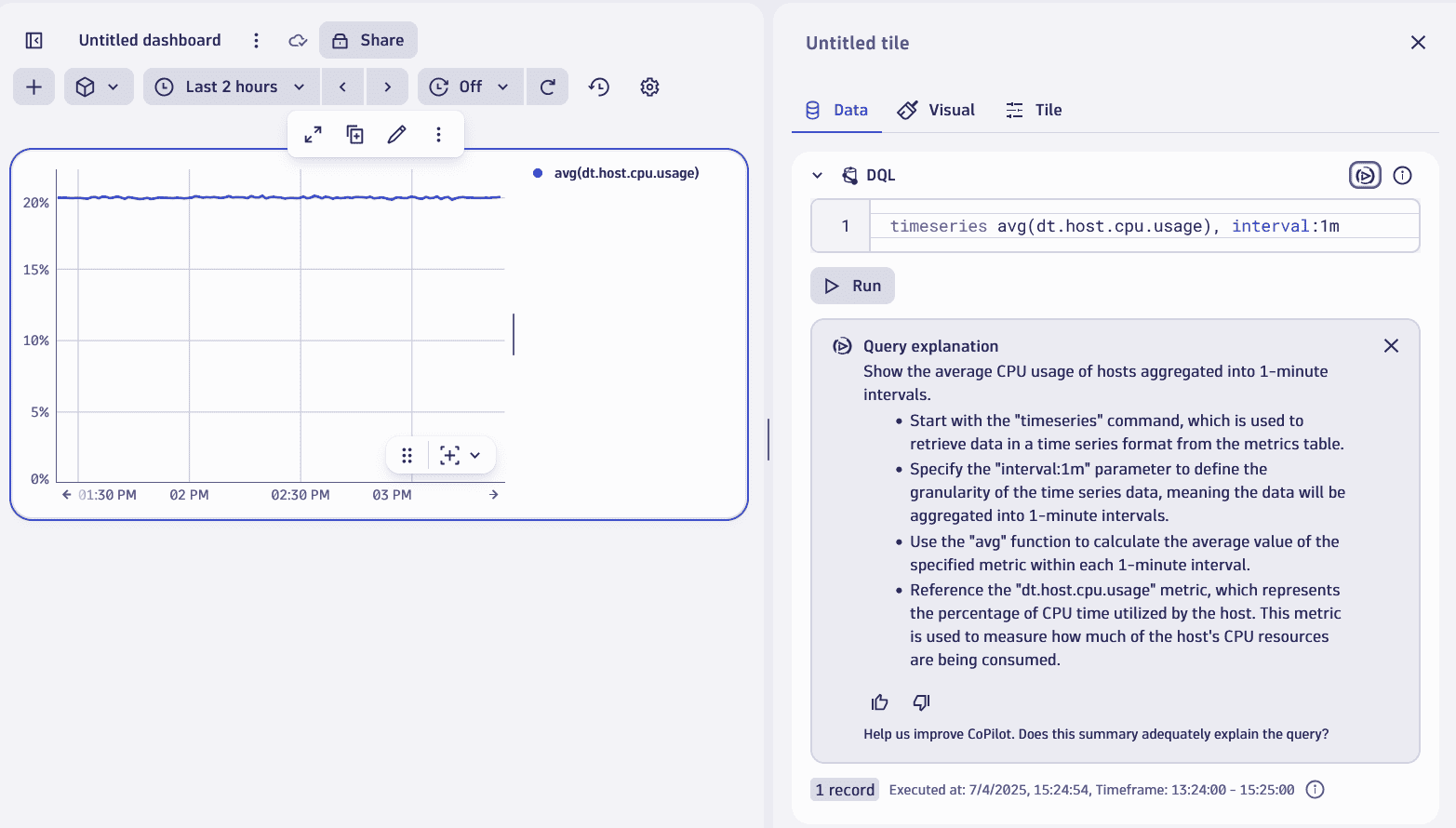Open the DQL info icon

tap(1403, 175)
